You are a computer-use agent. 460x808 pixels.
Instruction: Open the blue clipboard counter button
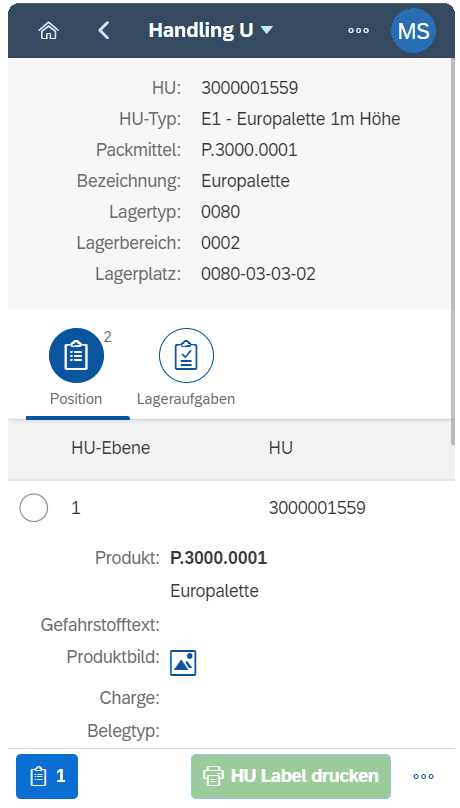point(47,776)
